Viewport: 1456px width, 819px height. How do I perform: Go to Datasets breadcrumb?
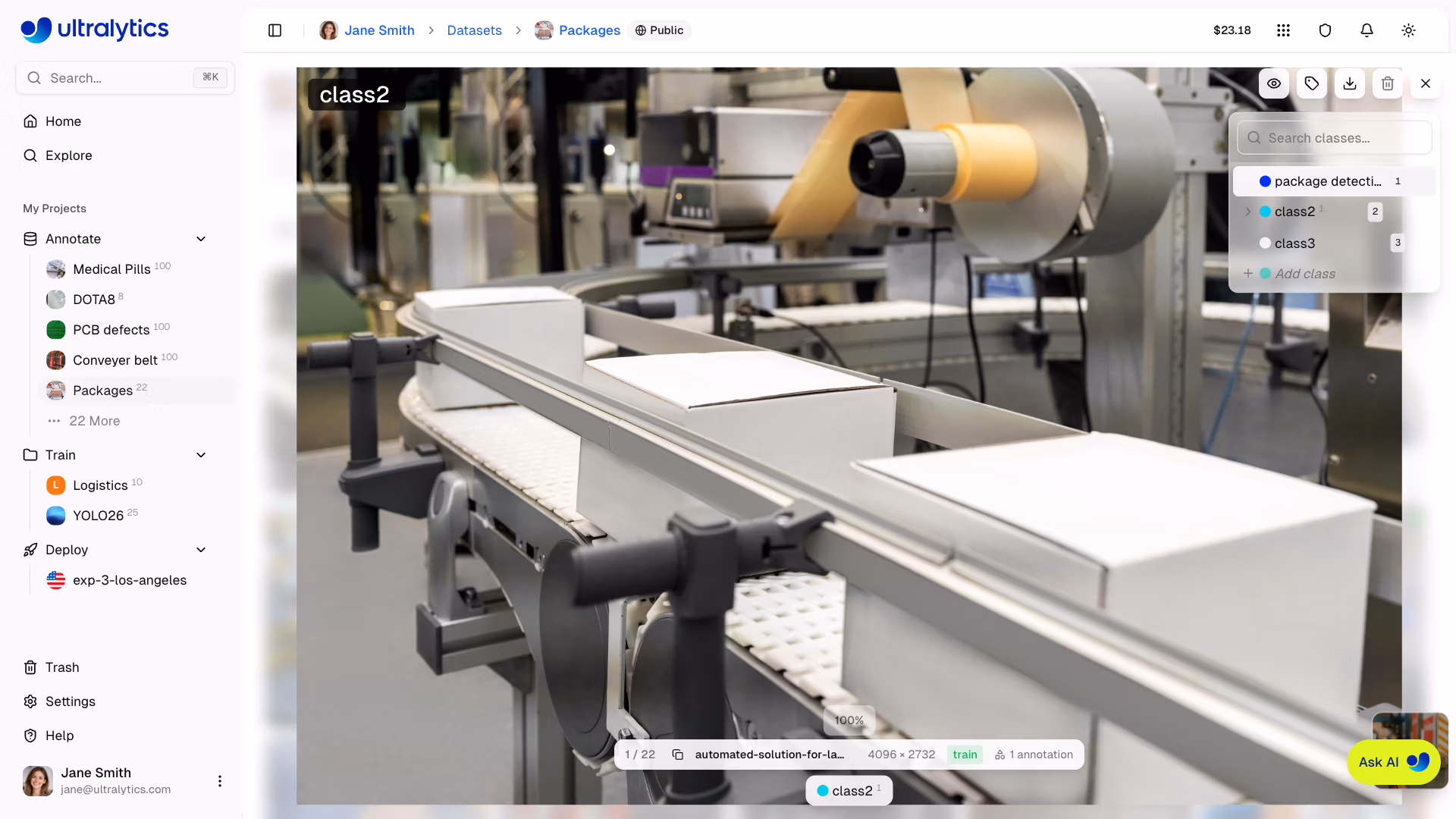(x=474, y=30)
